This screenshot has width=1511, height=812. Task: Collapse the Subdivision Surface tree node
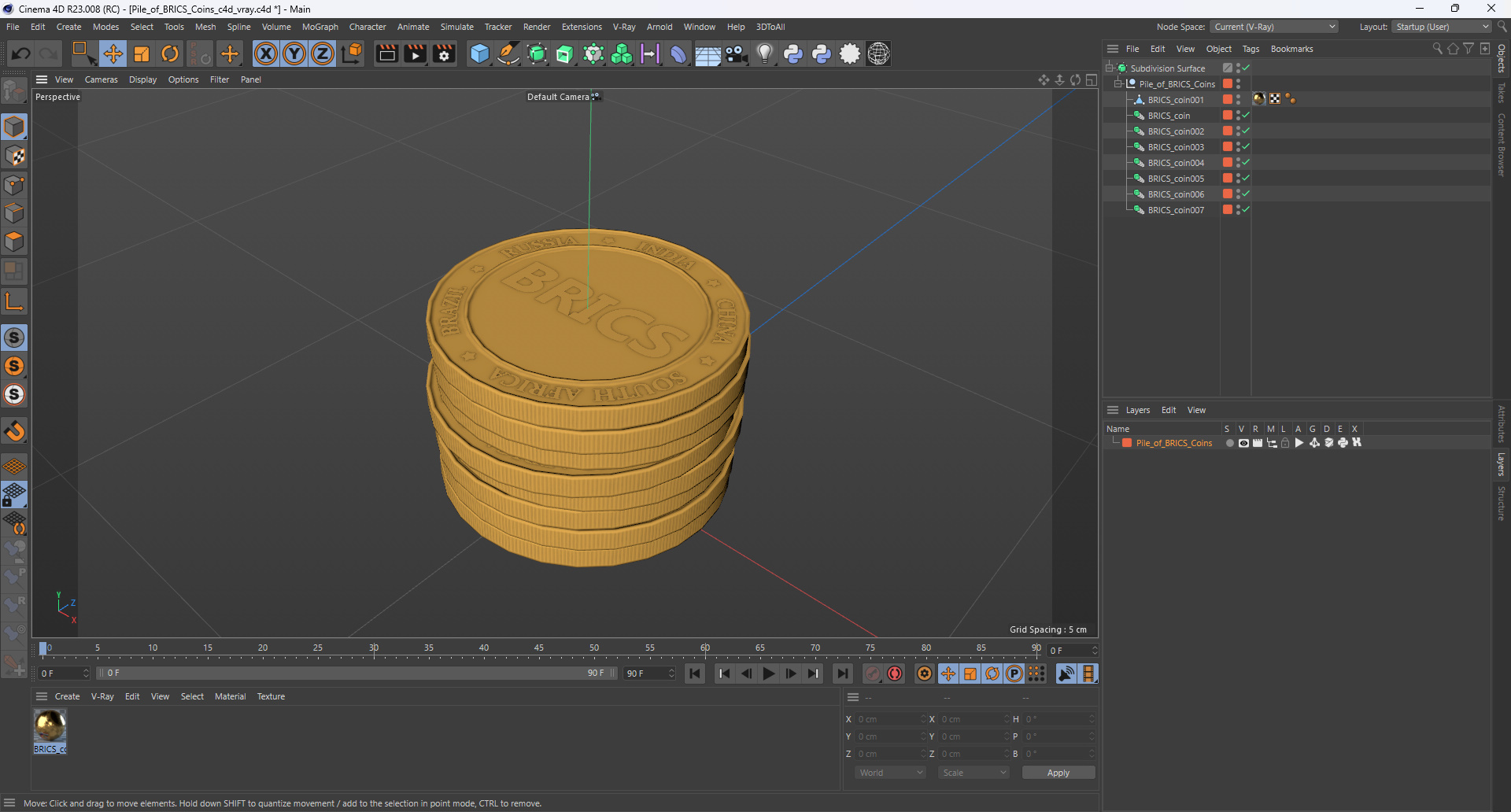(x=1110, y=68)
